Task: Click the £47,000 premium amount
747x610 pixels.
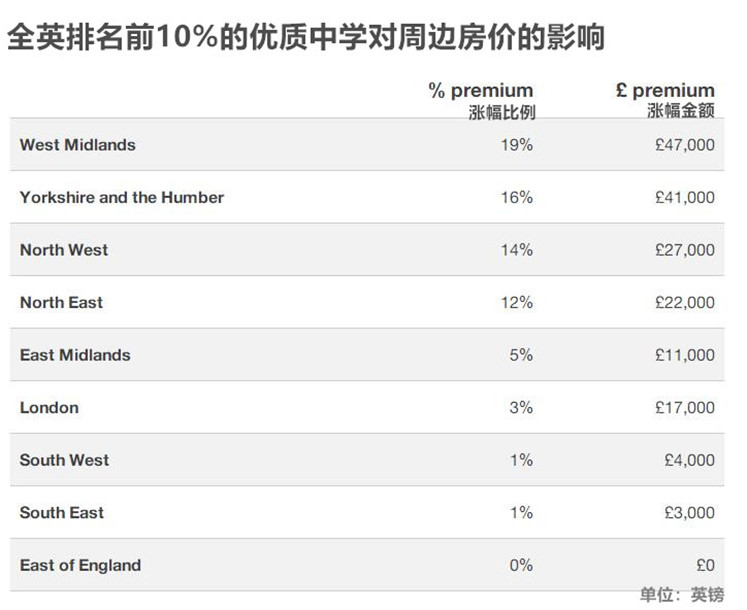Action: click(x=685, y=145)
